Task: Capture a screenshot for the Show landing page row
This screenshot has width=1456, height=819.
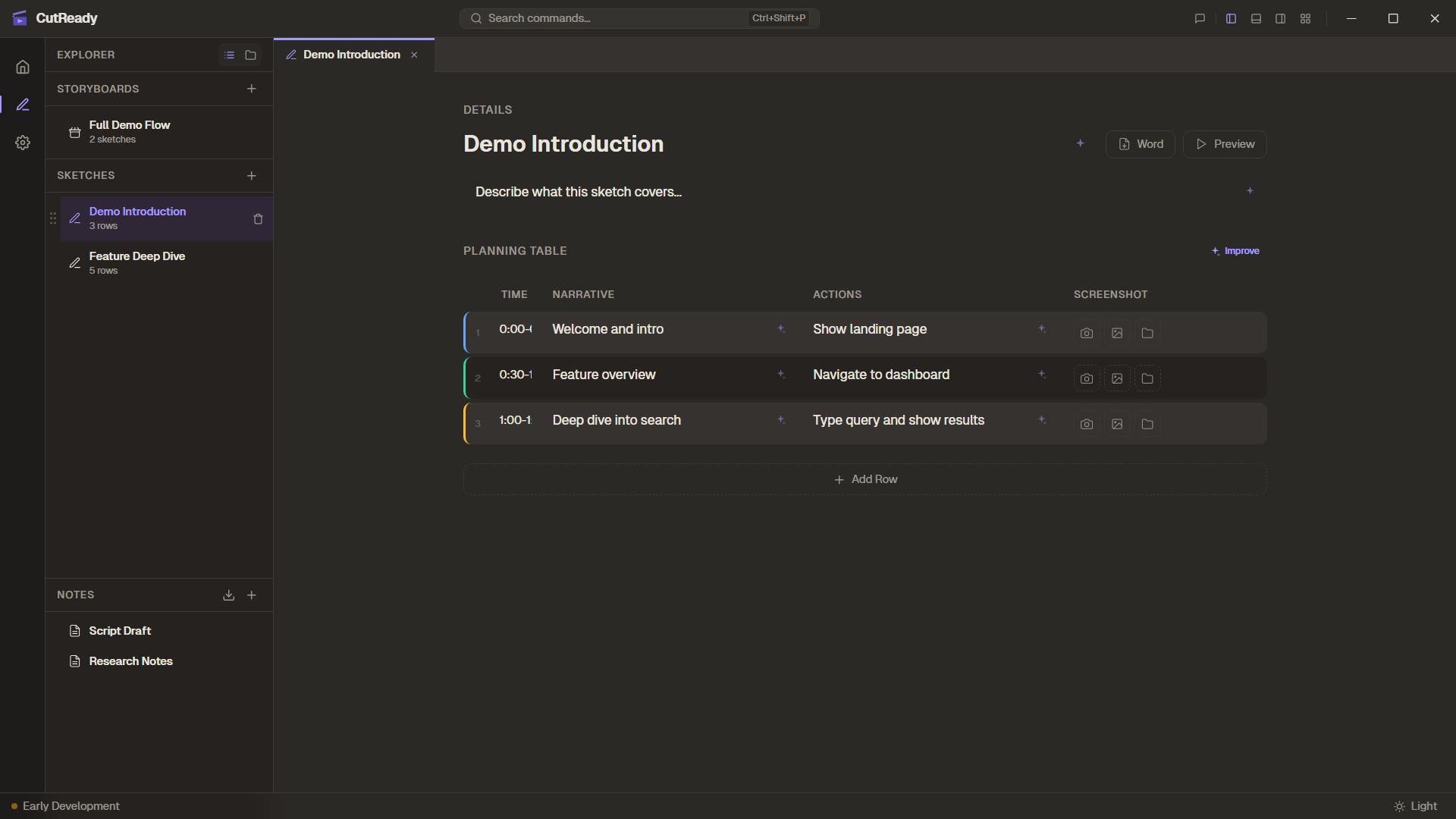Action: pyautogui.click(x=1086, y=332)
